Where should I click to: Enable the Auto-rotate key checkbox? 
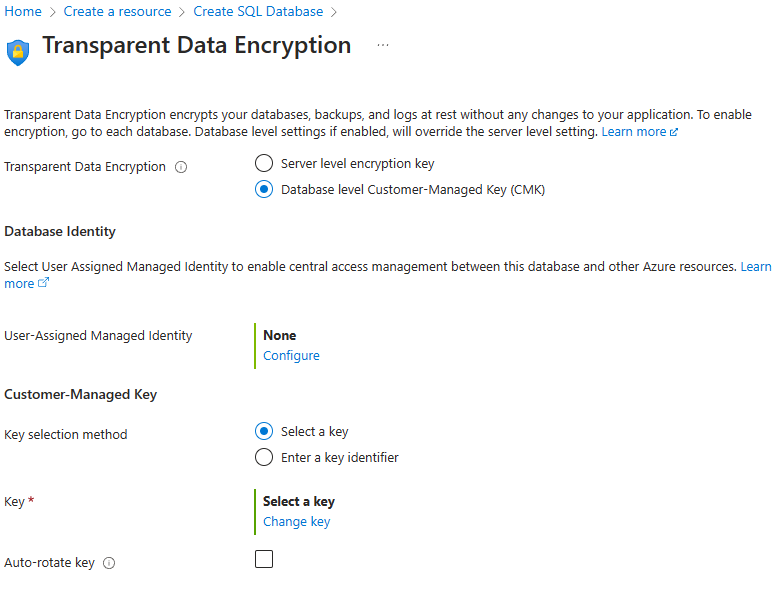coord(264,559)
